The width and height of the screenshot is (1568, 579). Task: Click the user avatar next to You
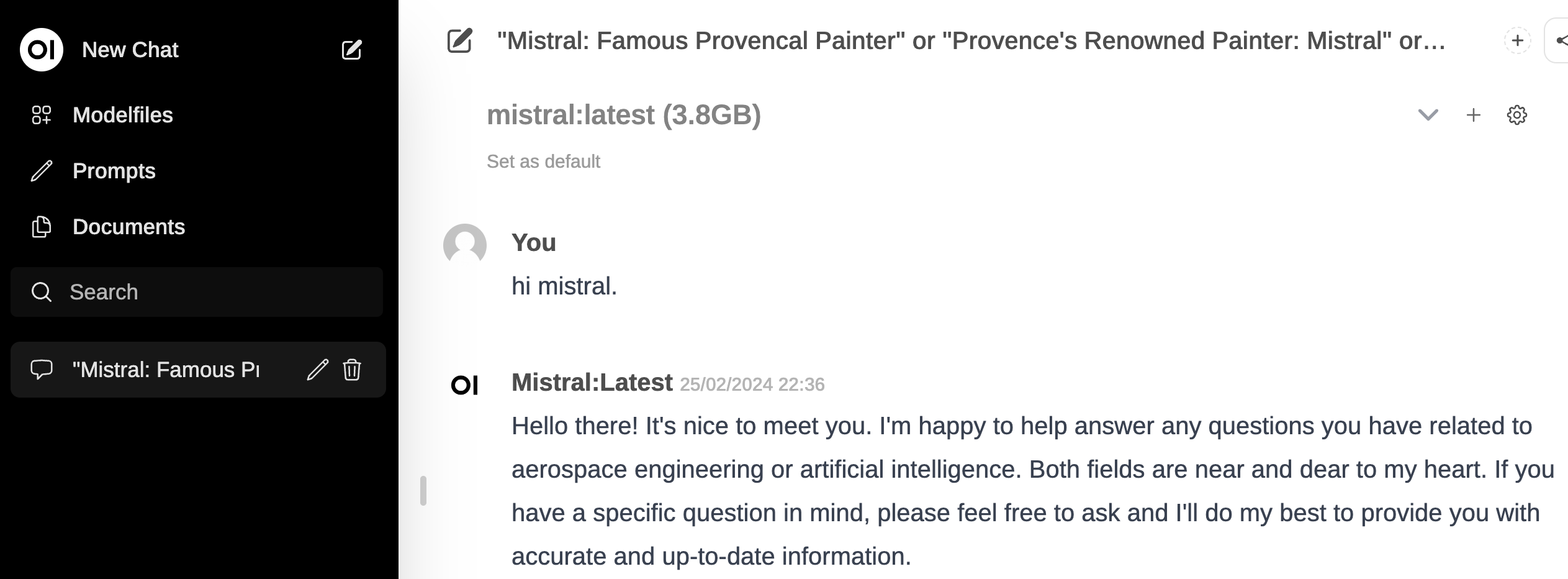(464, 245)
